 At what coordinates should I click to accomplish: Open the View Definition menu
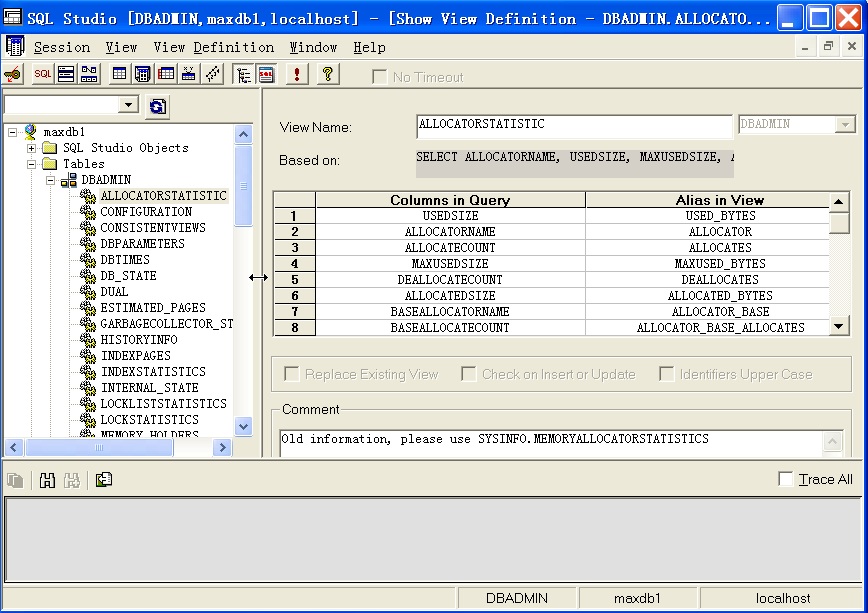point(213,47)
